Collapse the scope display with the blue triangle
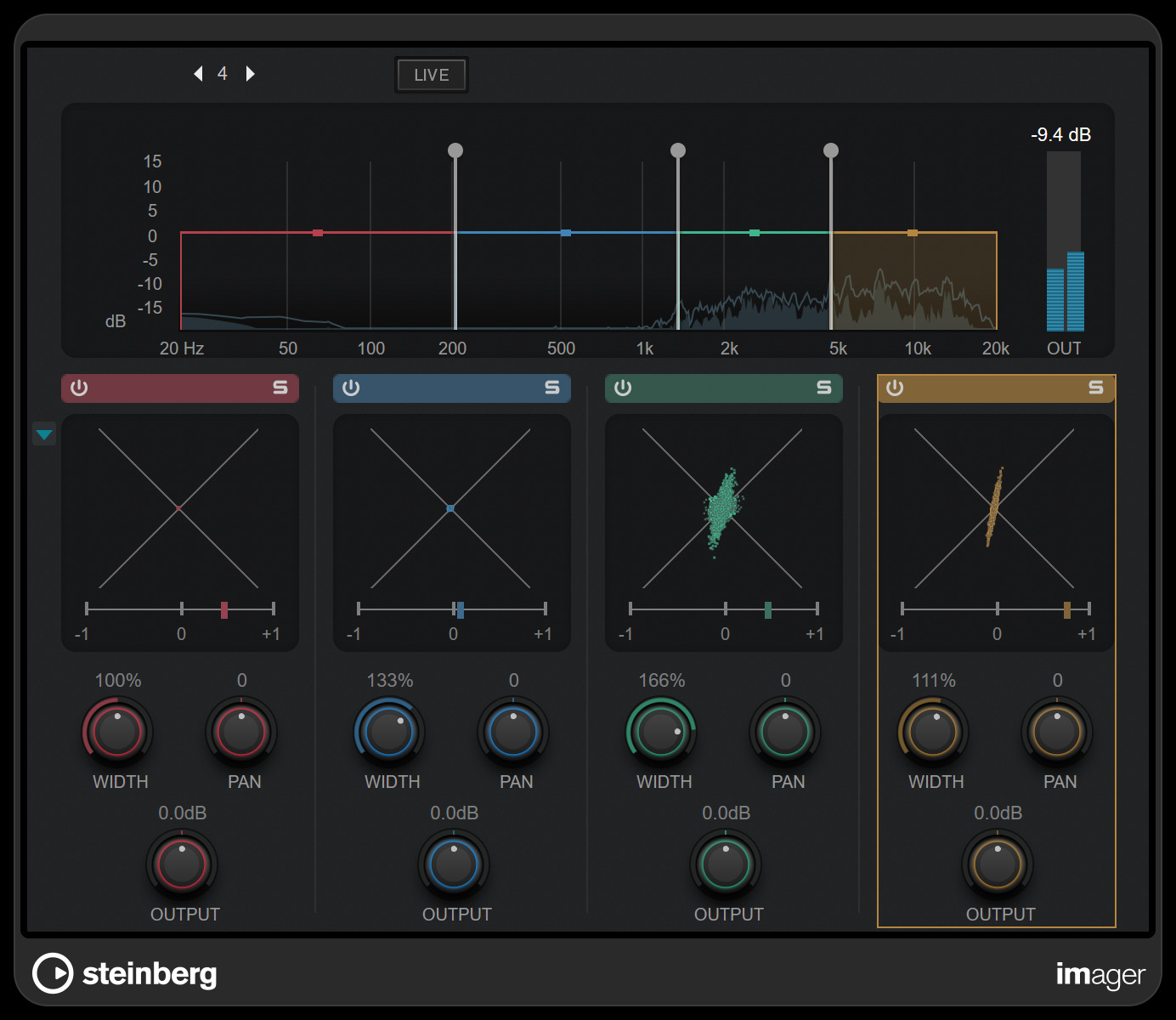 coord(44,434)
